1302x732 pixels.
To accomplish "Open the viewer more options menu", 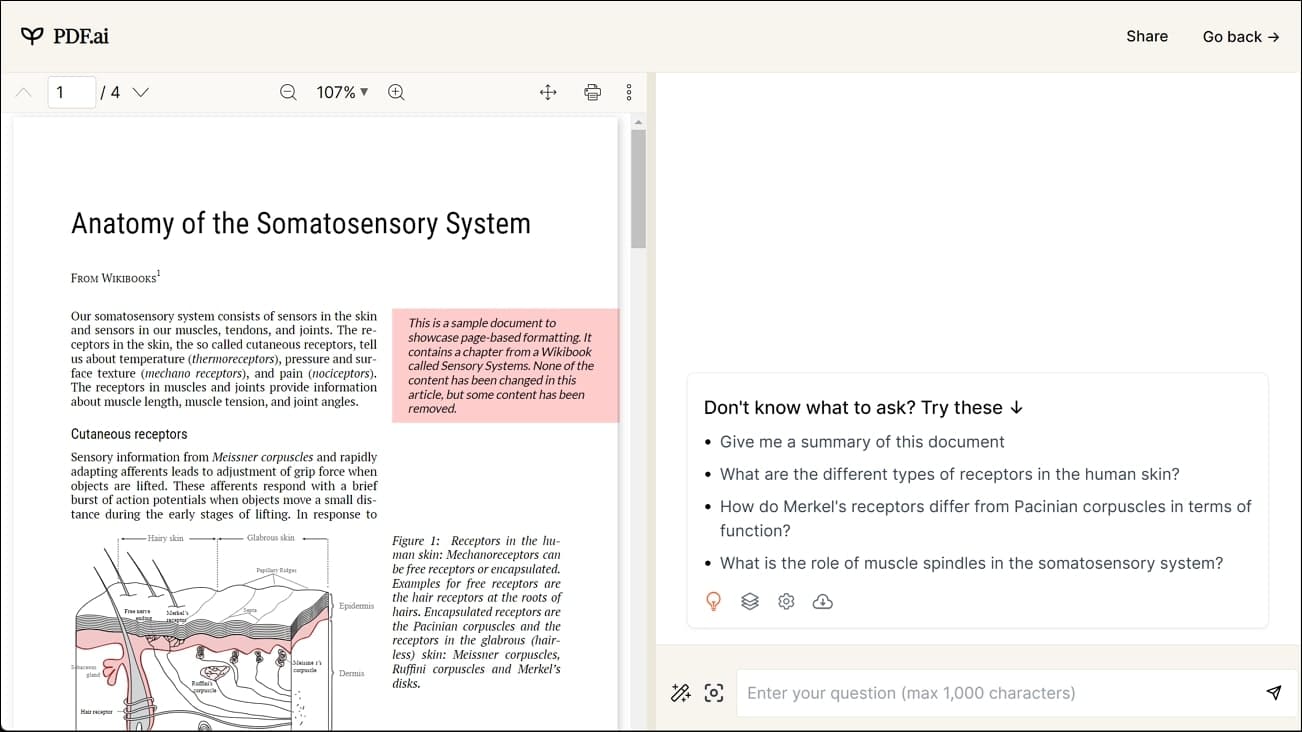I will tap(629, 92).
